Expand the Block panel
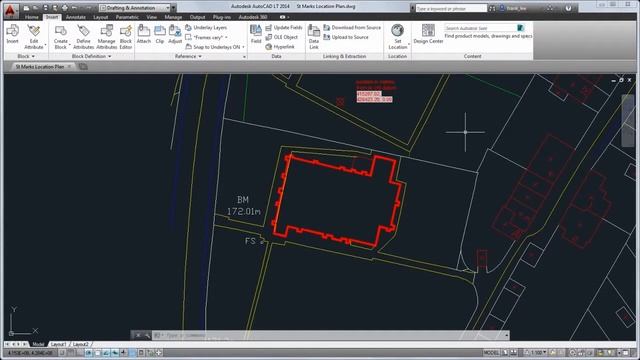640x360 pixels. click(x=26, y=56)
